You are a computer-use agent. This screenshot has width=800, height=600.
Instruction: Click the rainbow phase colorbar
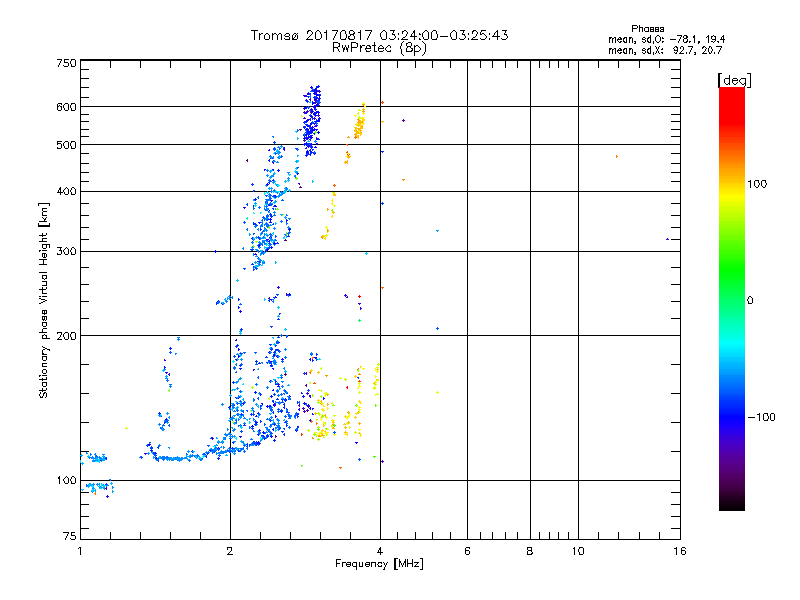(x=732, y=299)
